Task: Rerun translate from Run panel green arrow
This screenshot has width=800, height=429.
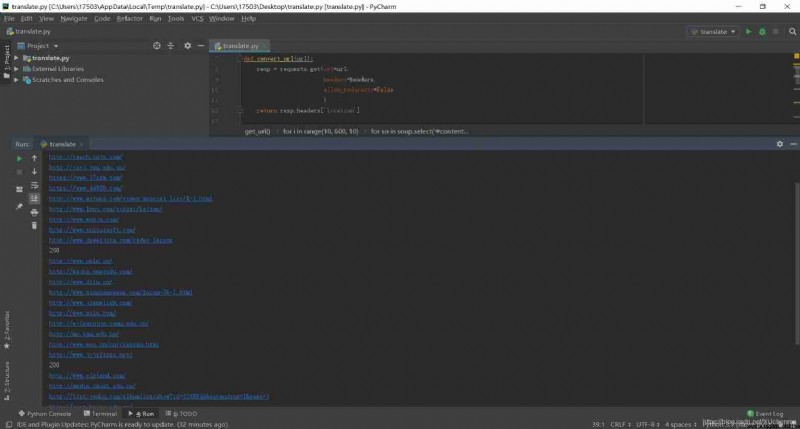Action: point(19,159)
